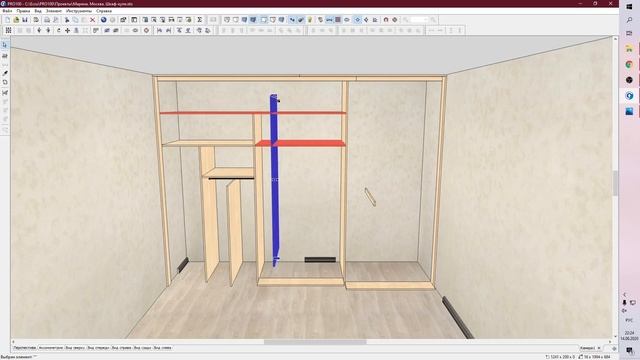Toggle contours display mode

pos(264,20)
